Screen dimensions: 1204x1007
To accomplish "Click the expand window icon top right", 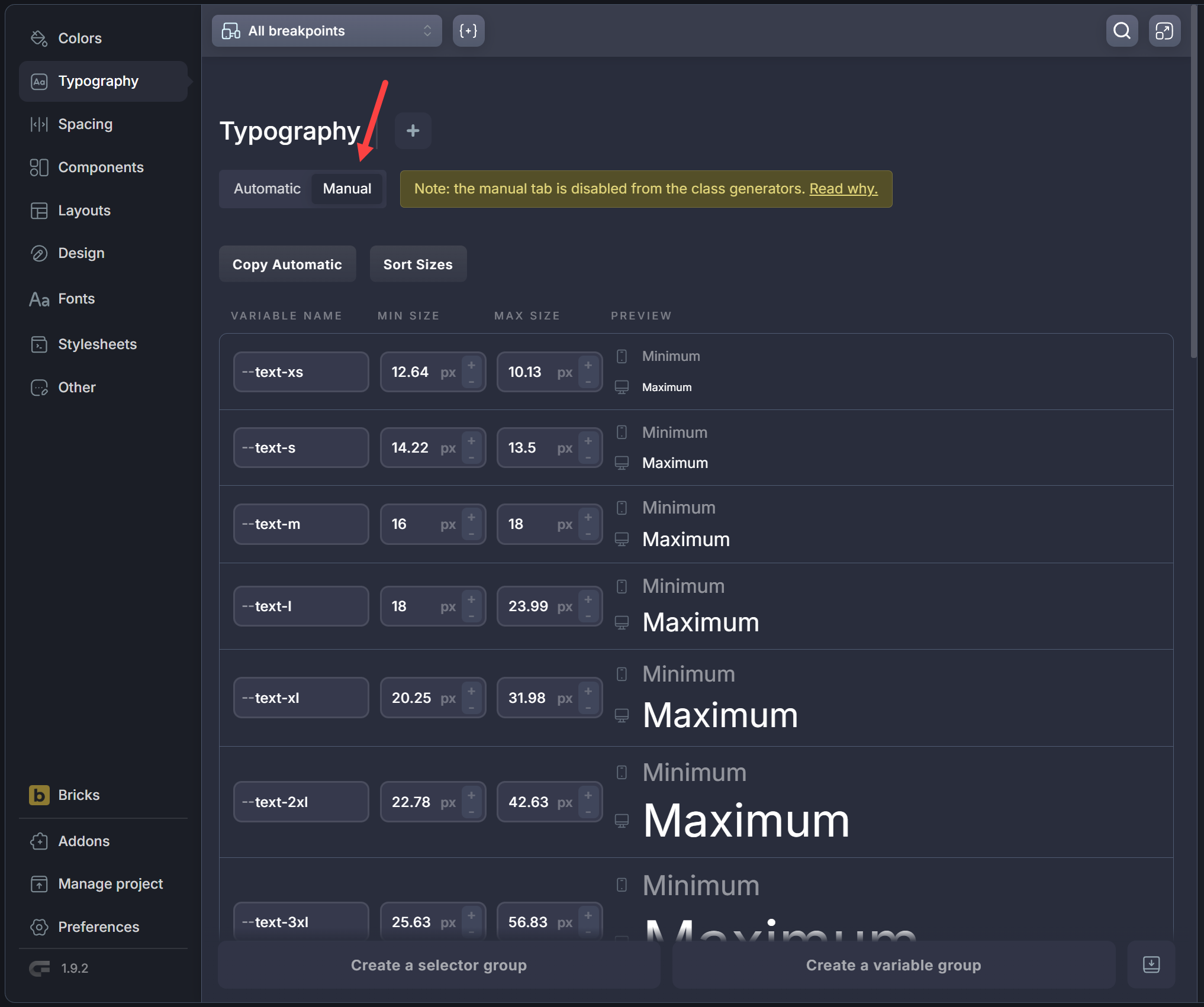I will pyautogui.click(x=1164, y=31).
